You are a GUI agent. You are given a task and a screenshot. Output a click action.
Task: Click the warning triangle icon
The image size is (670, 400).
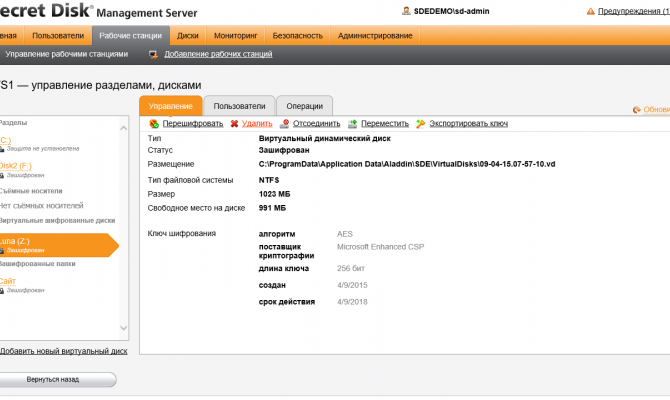(x=591, y=11)
